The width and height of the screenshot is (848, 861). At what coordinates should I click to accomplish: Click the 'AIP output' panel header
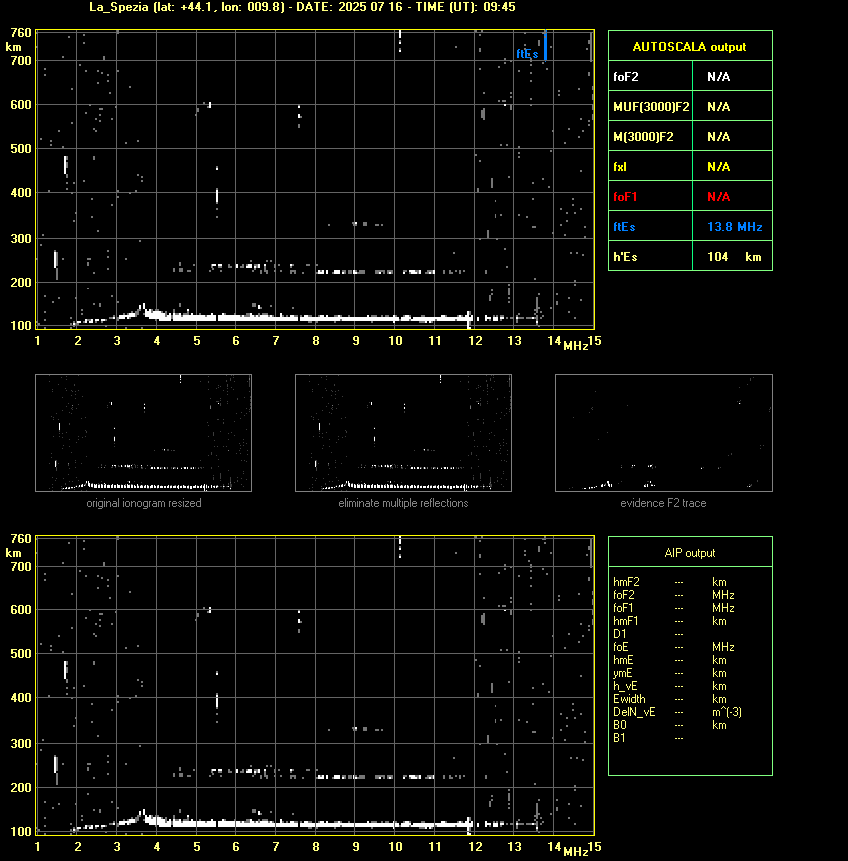tap(690, 553)
